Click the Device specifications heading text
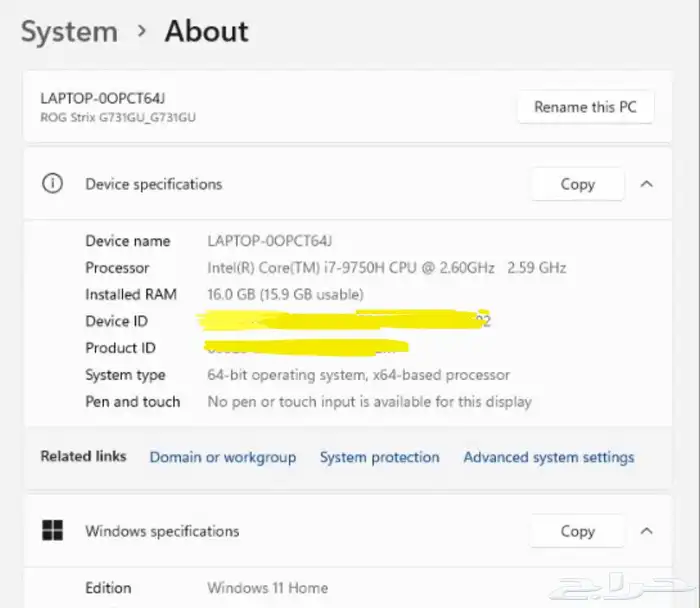The width and height of the screenshot is (700, 608). 154,184
